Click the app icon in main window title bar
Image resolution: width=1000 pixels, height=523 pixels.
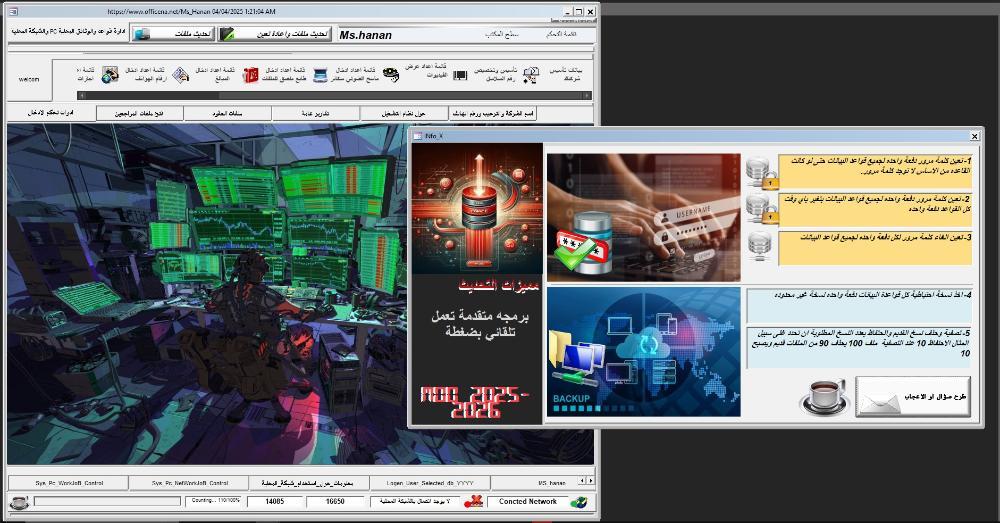14,11
